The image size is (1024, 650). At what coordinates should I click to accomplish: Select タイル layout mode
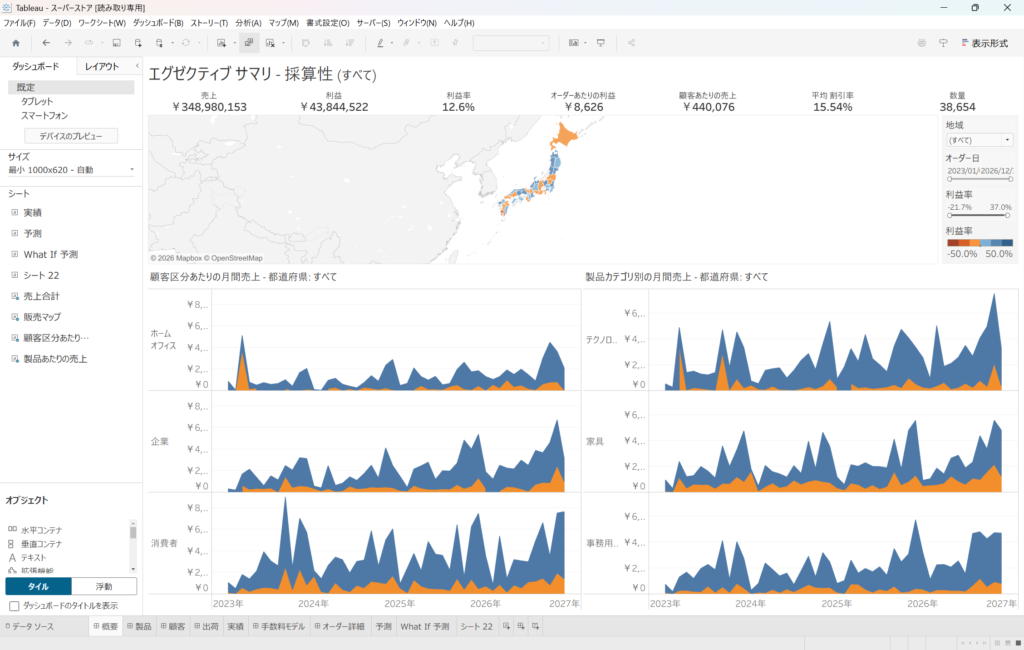coord(38,586)
